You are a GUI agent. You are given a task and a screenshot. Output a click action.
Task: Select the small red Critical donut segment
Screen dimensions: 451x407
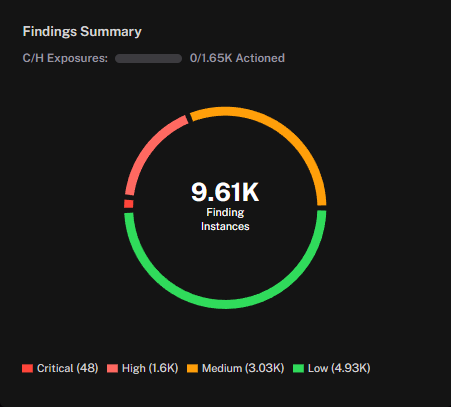pos(129,204)
